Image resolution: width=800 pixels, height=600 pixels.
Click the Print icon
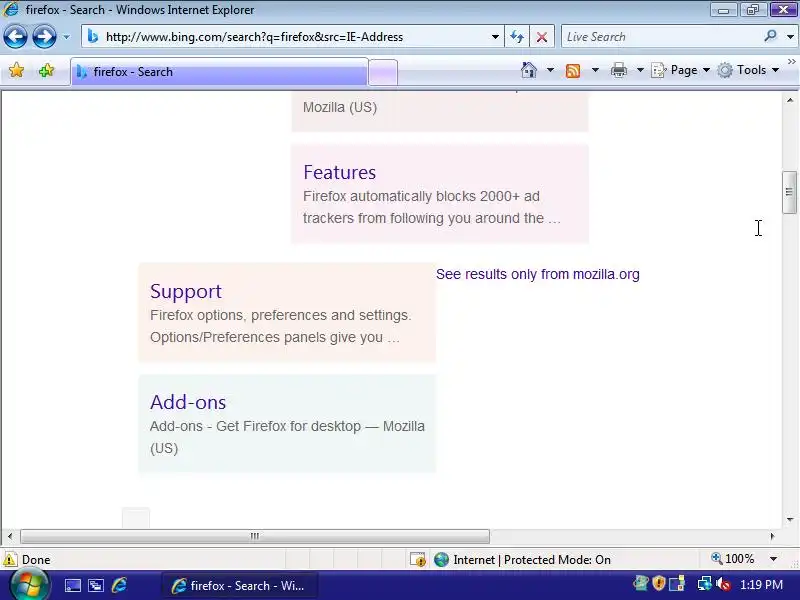click(x=618, y=70)
